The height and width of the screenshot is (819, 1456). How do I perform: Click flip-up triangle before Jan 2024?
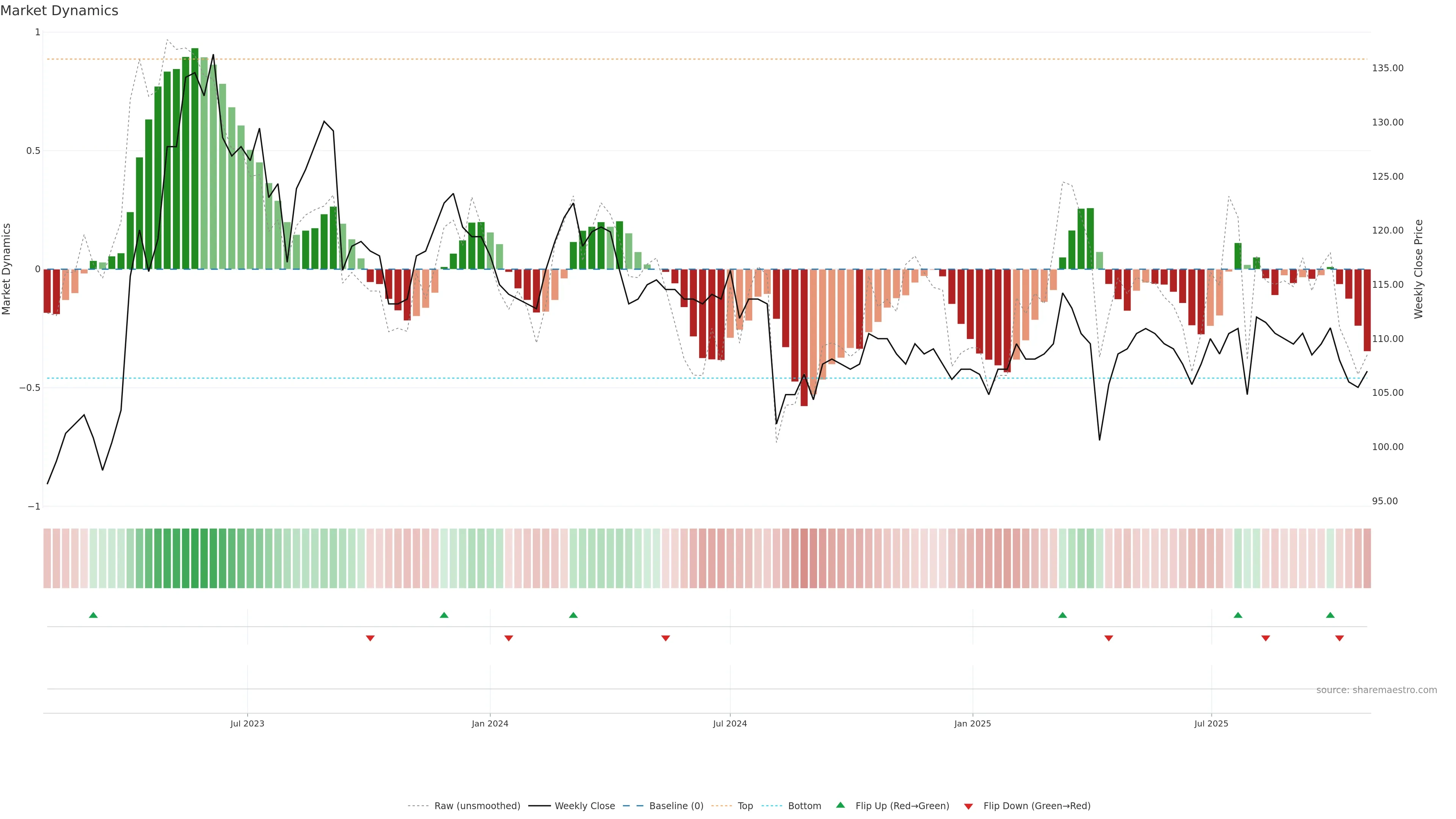444,615
